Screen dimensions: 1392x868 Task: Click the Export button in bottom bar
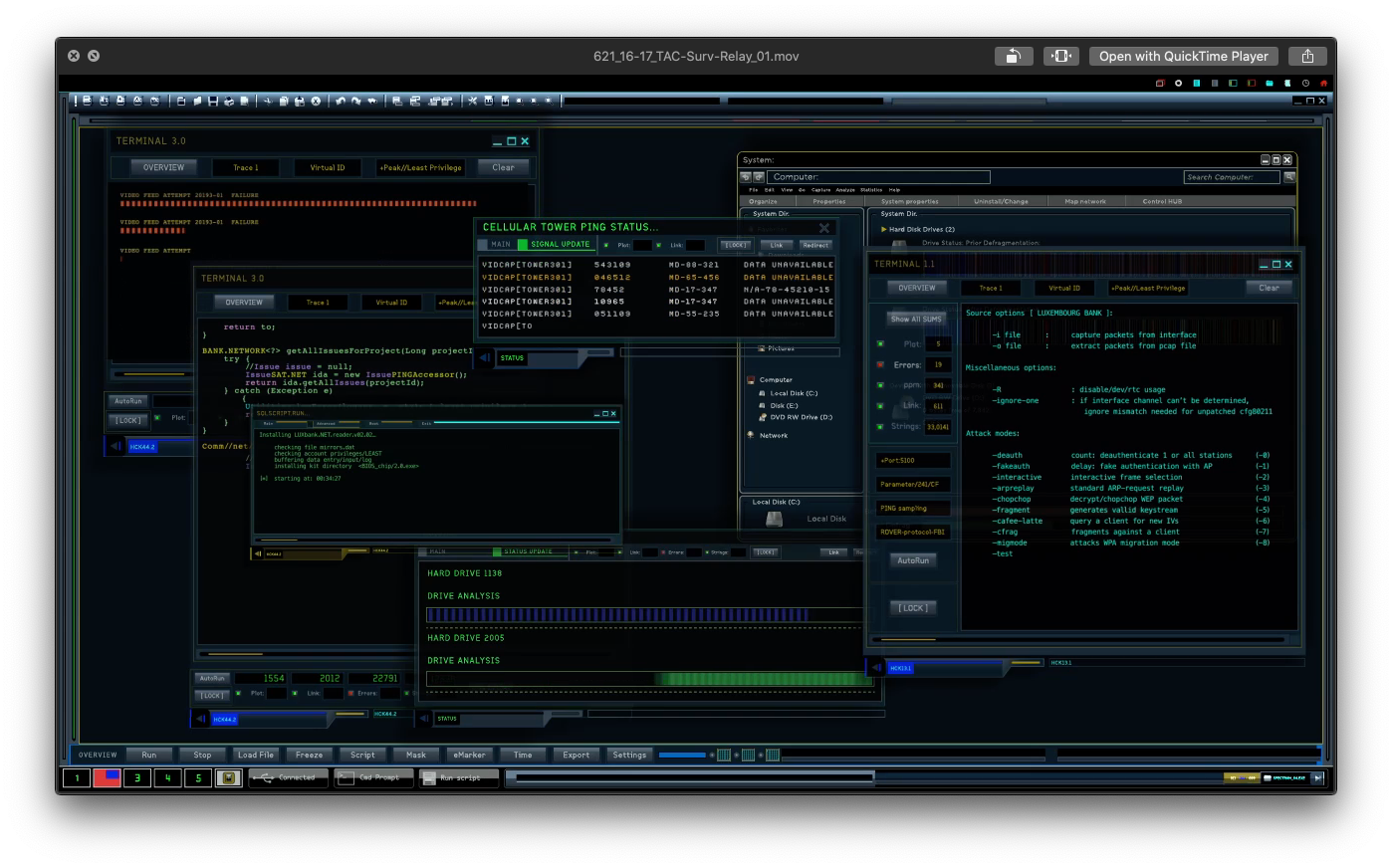tap(576, 755)
